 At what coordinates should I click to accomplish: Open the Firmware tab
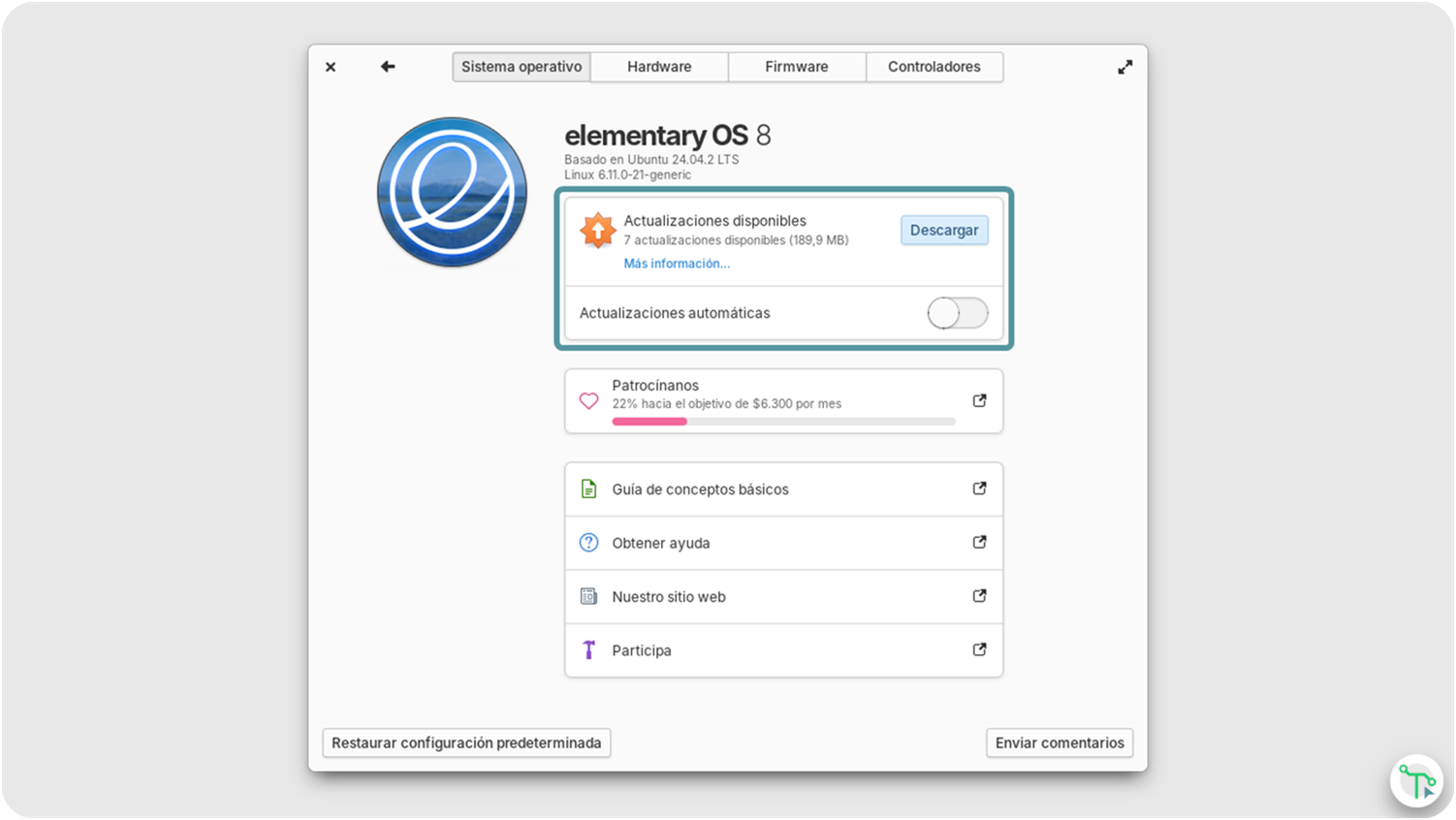[796, 66]
